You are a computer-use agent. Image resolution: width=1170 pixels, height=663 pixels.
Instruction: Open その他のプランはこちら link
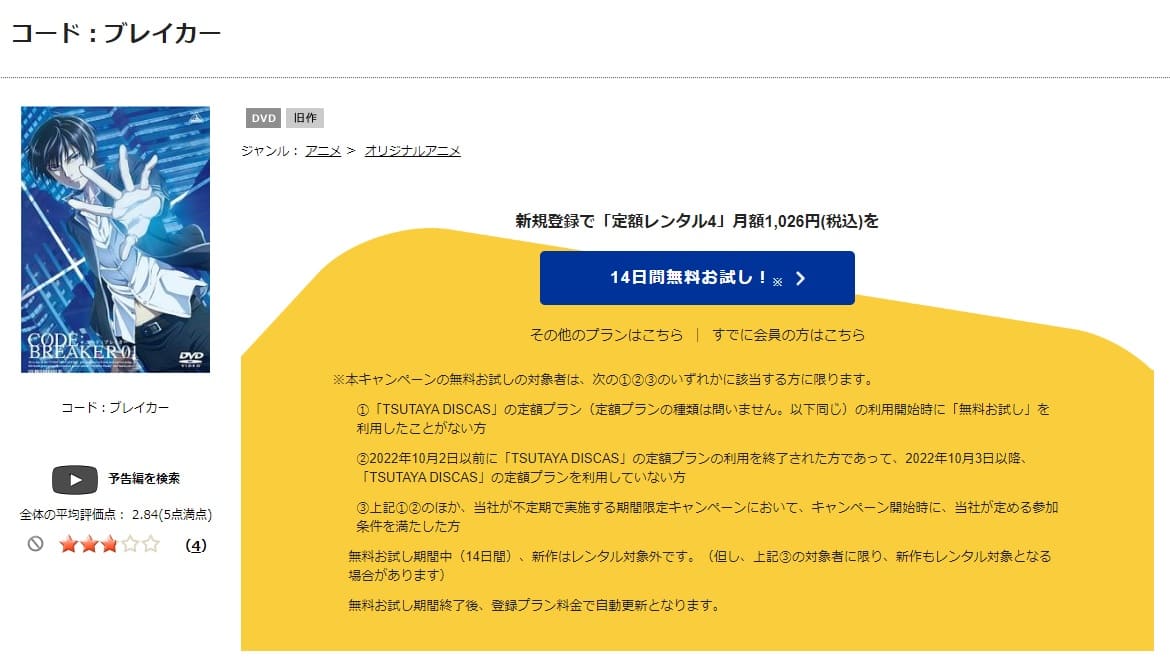coord(606,335)
